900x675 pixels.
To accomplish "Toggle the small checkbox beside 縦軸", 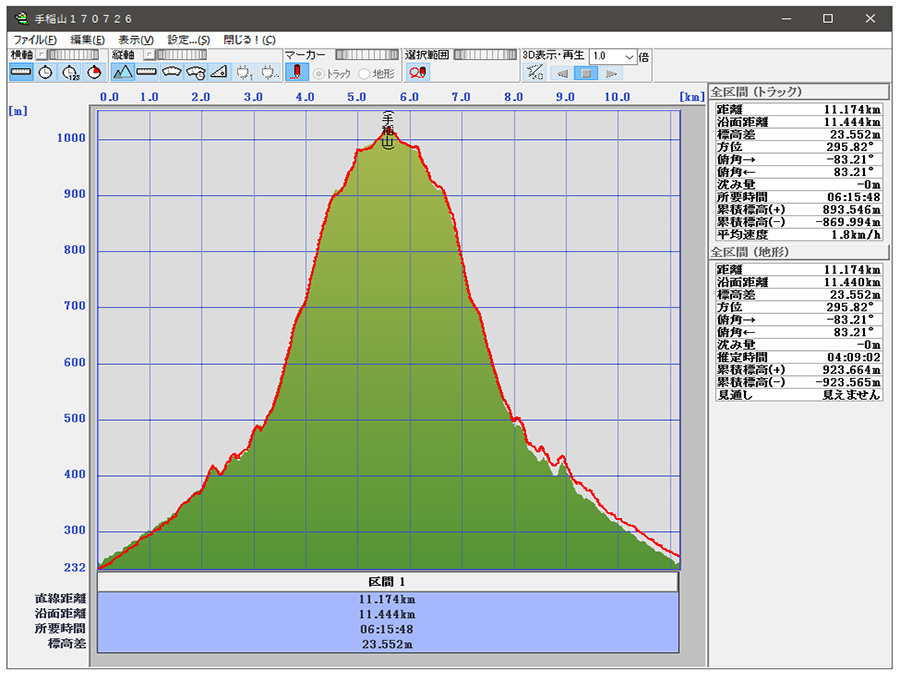I will [x=147, y=55].
